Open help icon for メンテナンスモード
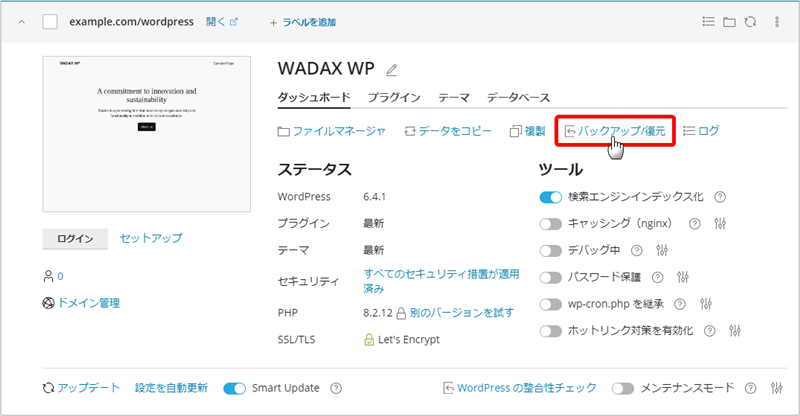Image resolution: width=800 pixels, height=416 pixels. [x=750, y=388]
